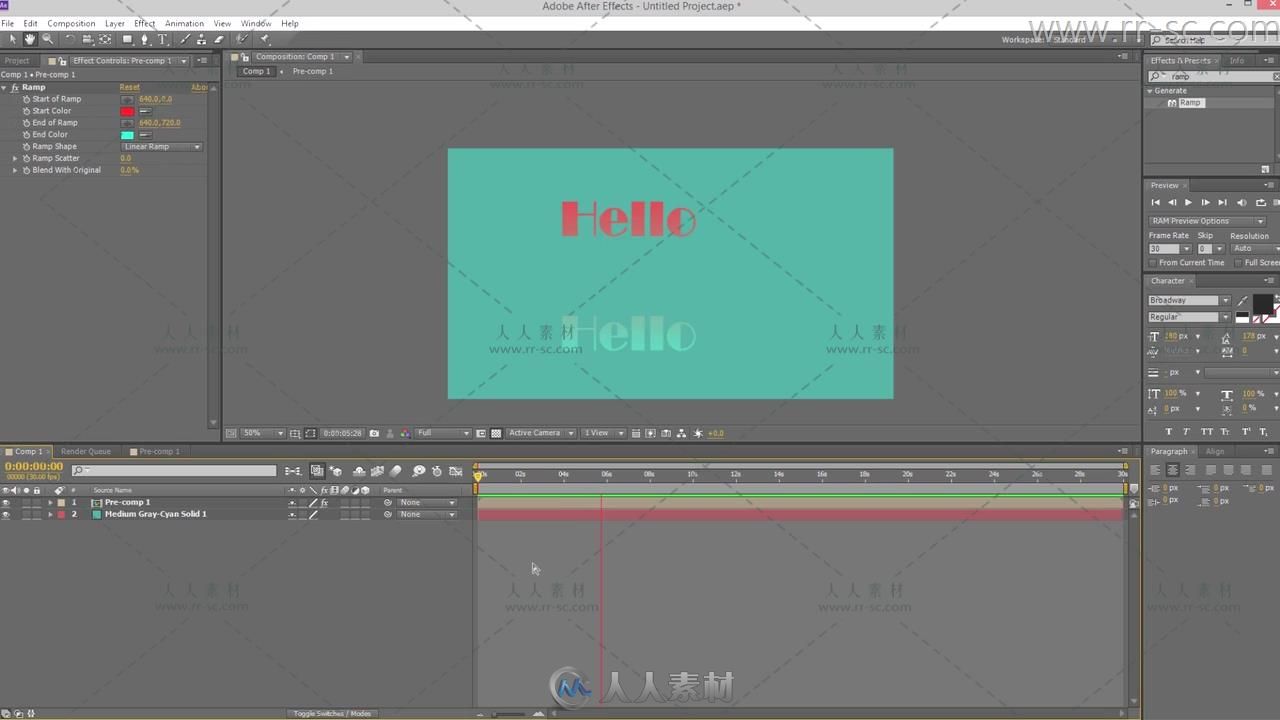The image size is (1280, 720).
Task: Open the Regular font style dropdown
Action: pyautogui.click(x=1189, y=317)
